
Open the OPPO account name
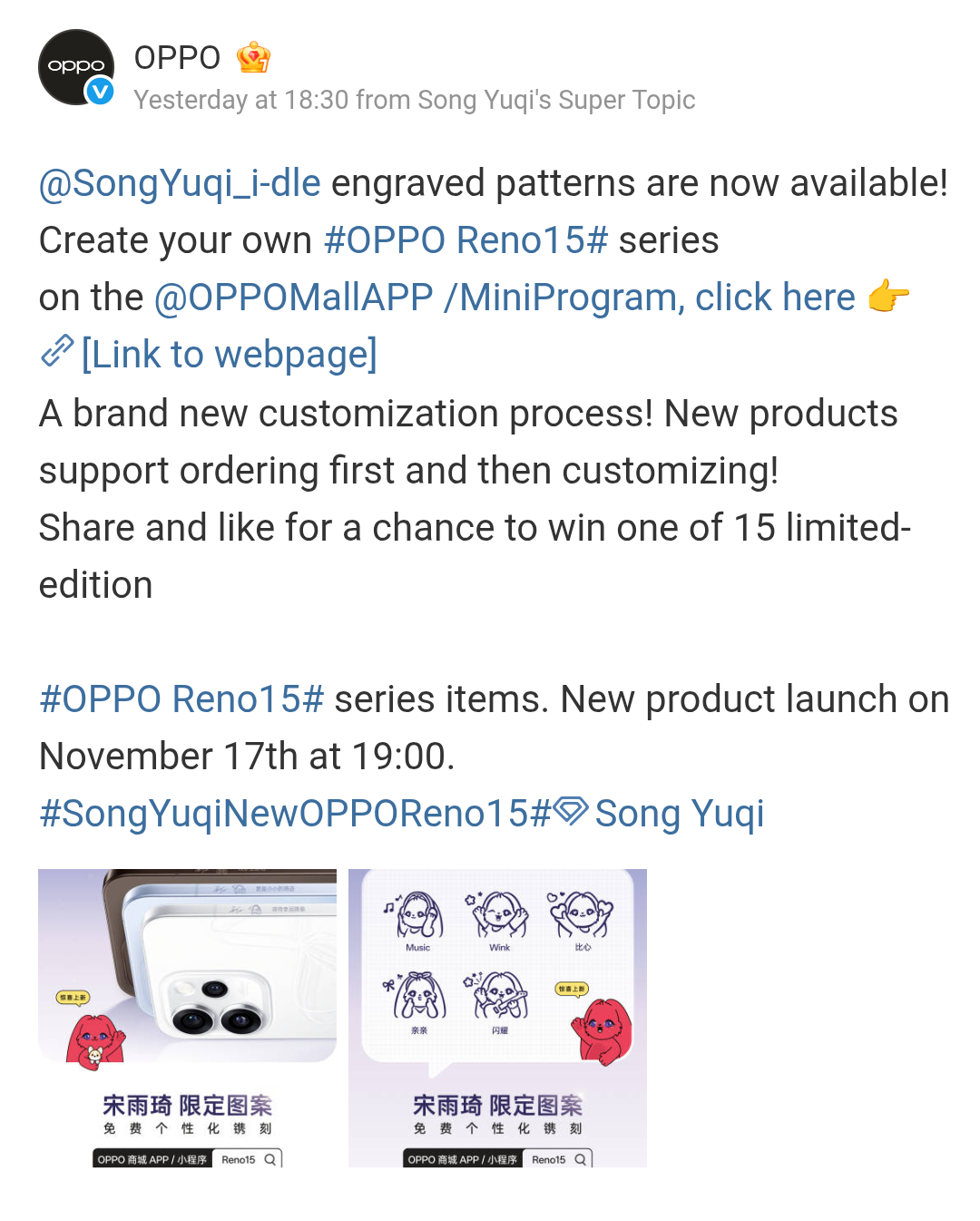pyautogui.click(x=177, y=58)
